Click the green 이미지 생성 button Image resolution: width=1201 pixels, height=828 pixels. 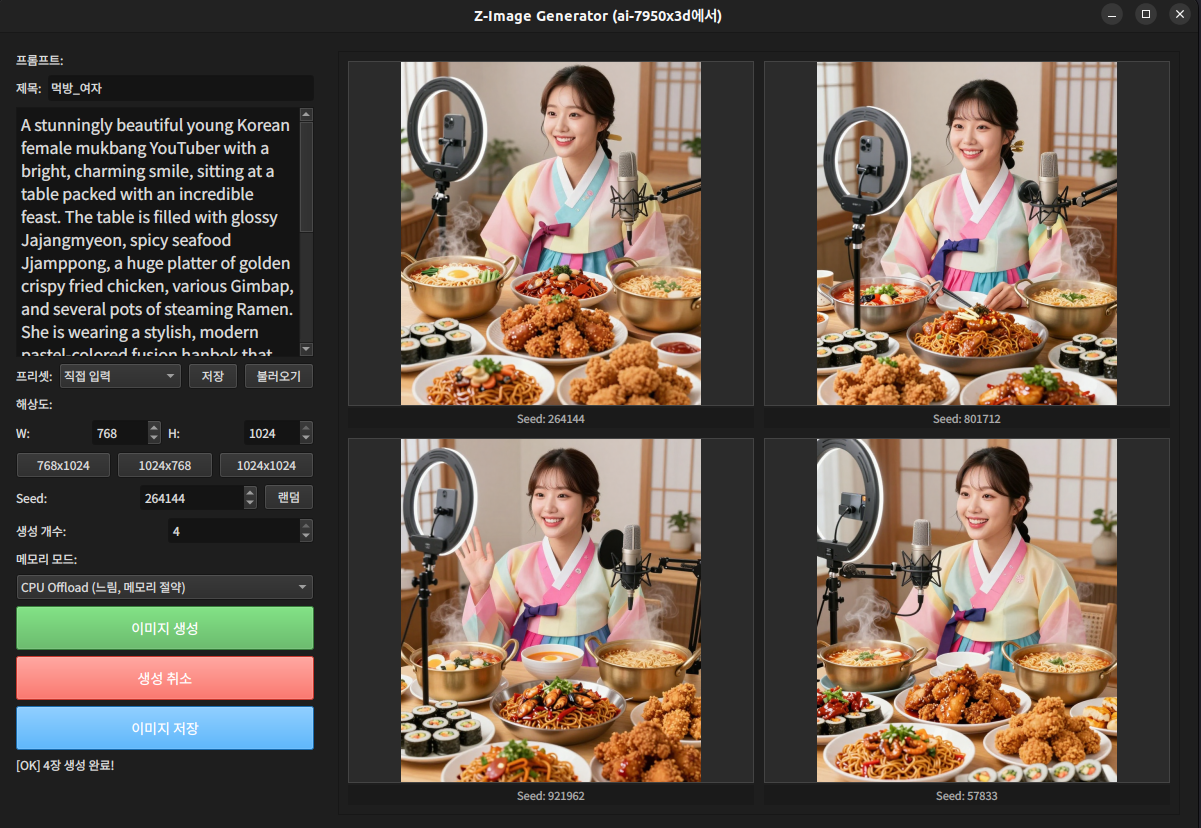coord(165,628)
